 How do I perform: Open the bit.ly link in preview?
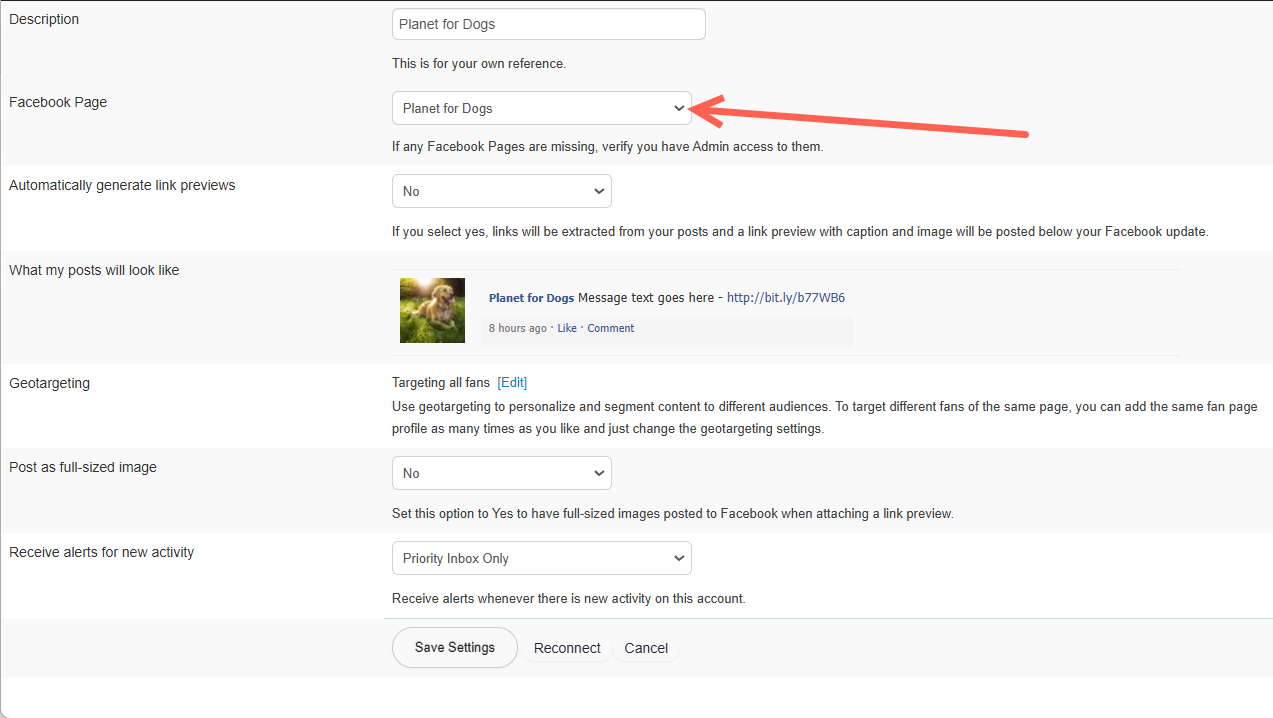click(786, 298)
